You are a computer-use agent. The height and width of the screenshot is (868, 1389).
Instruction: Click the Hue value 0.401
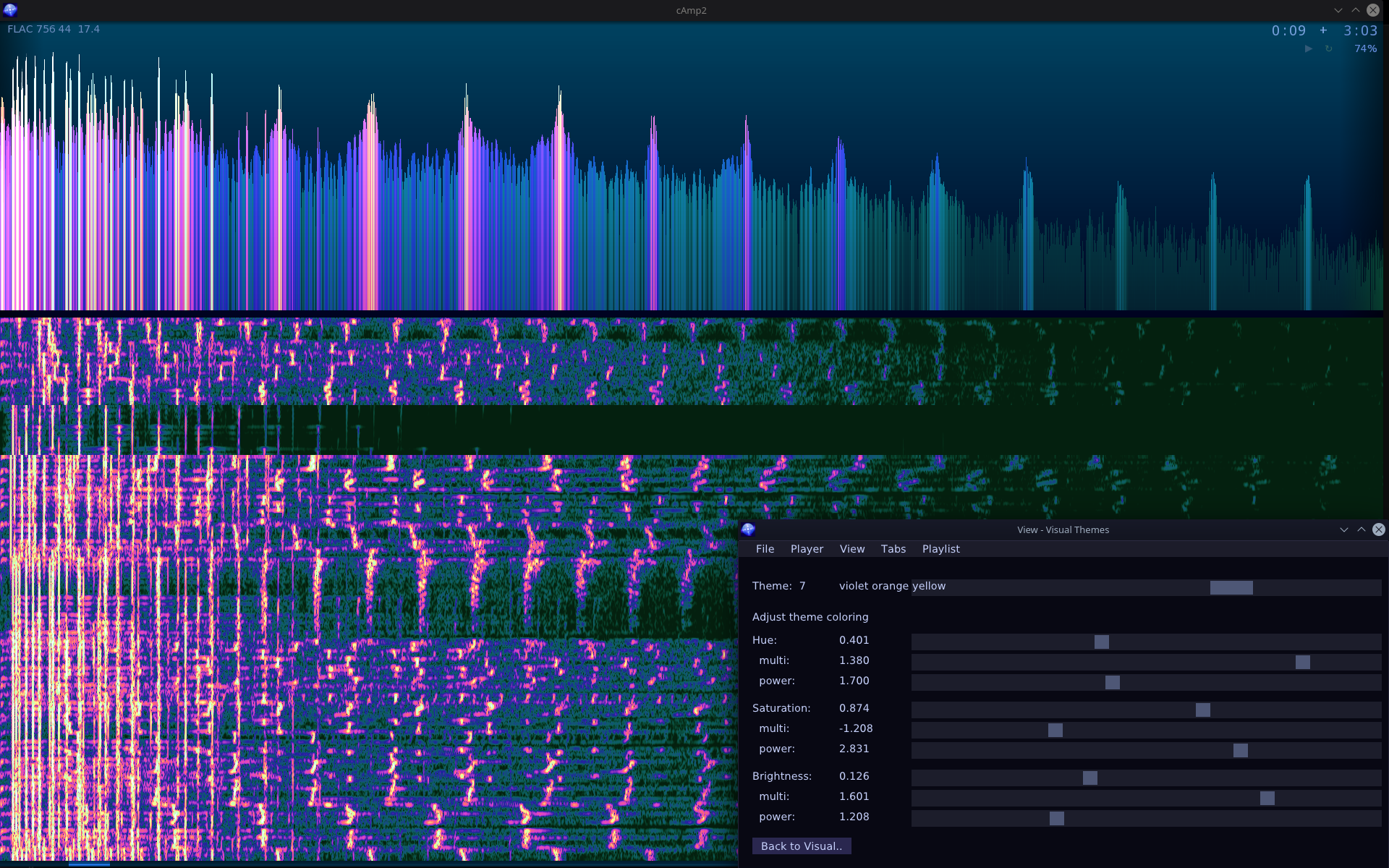pyautogui.click(x=854, y=640)
